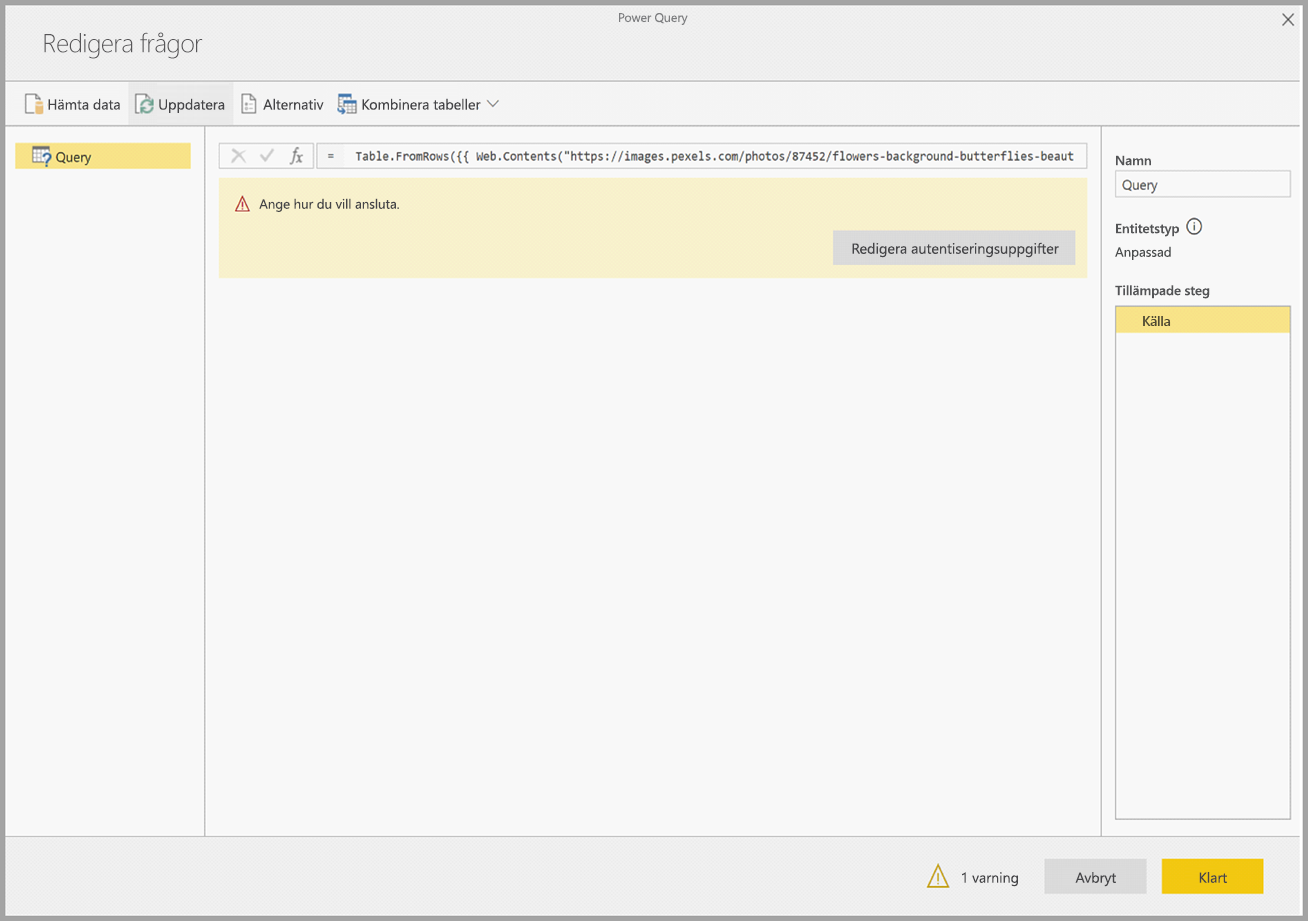Confirm formula with the checkmark icon
1308x921 pixels.
point(266,156)
